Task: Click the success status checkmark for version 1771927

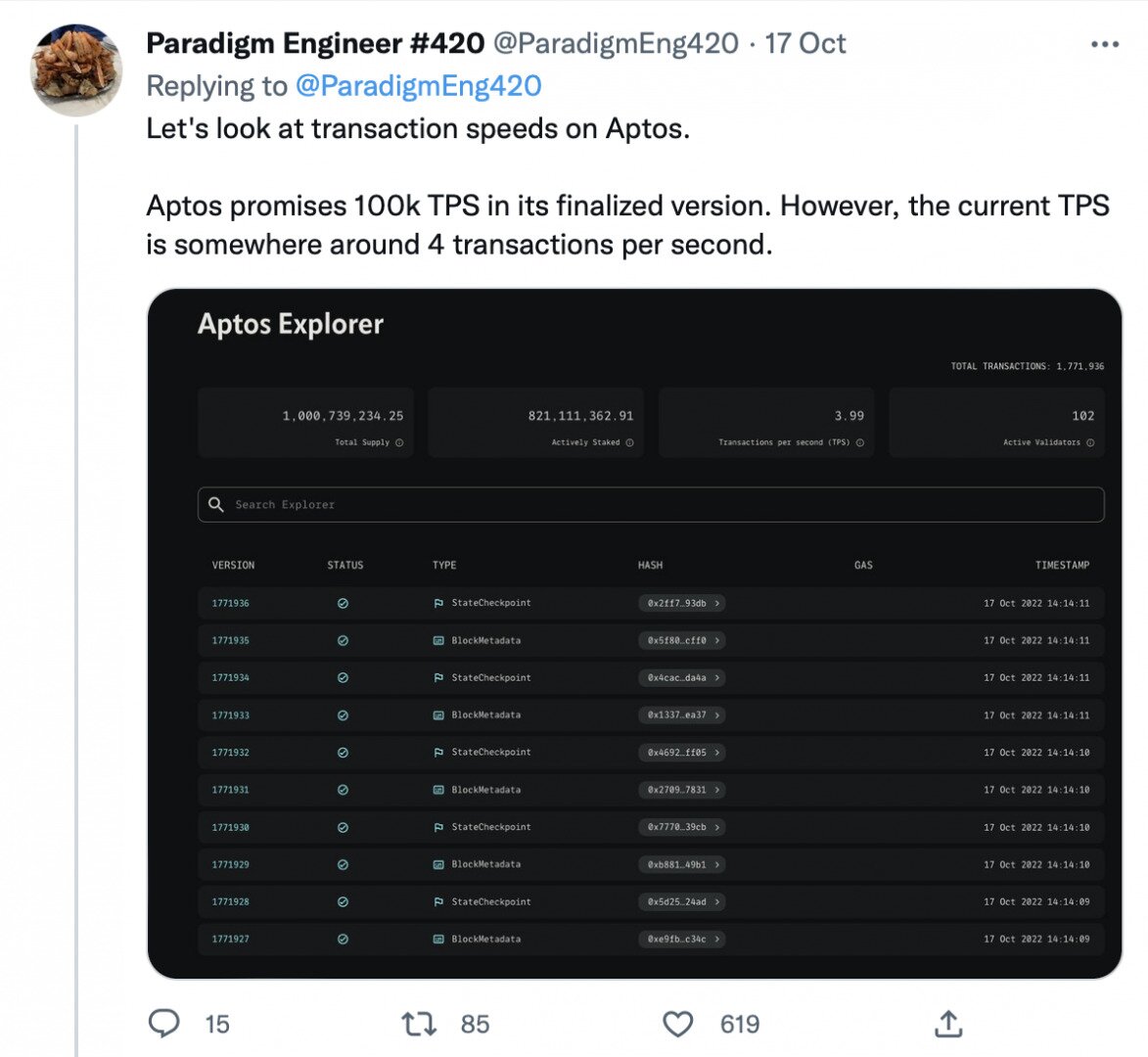Action: tap(343, 939)
